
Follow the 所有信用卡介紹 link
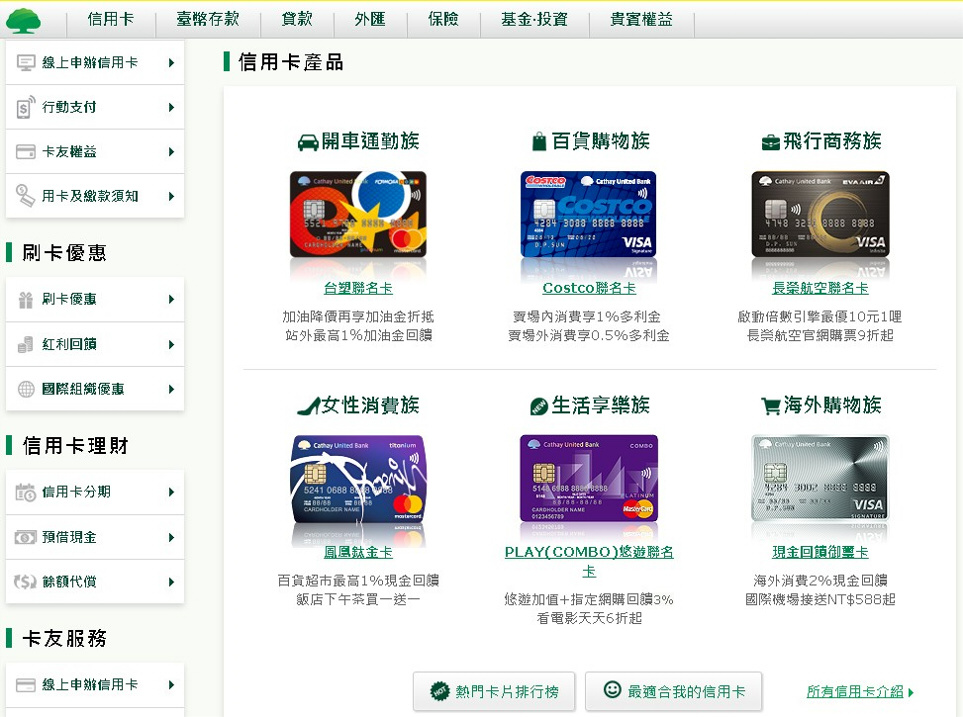point(855,692)
